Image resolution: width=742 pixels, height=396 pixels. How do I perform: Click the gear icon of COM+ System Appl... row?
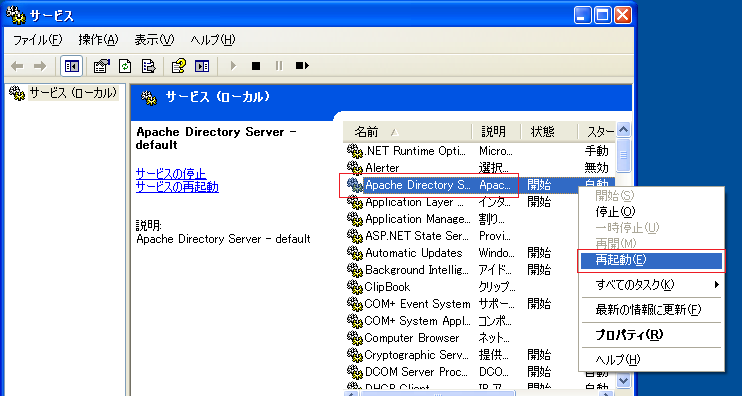[x=354, y=321]
